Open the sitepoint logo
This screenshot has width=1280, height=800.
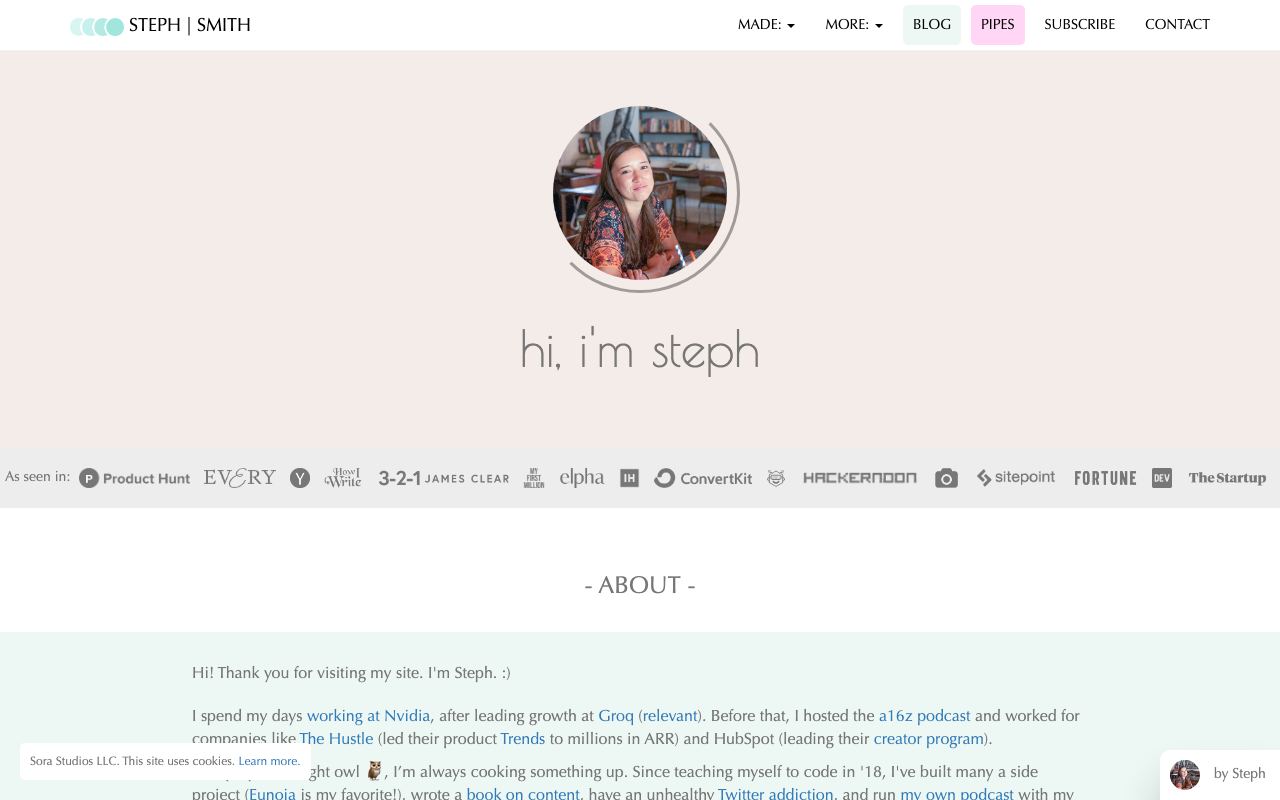pos(1016,478)
